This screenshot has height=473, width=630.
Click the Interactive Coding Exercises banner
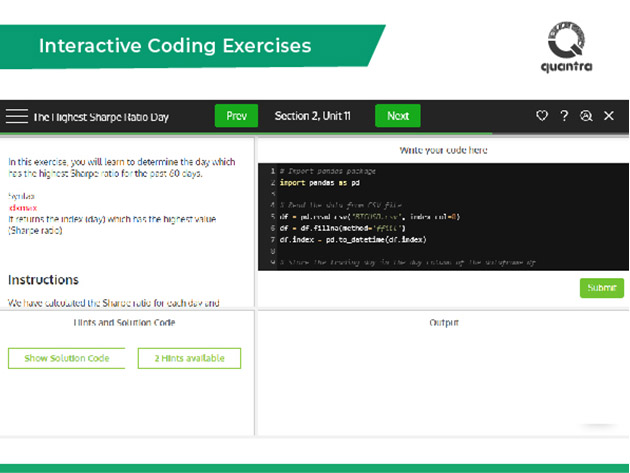pyautogui.click(x=175, y=46)
